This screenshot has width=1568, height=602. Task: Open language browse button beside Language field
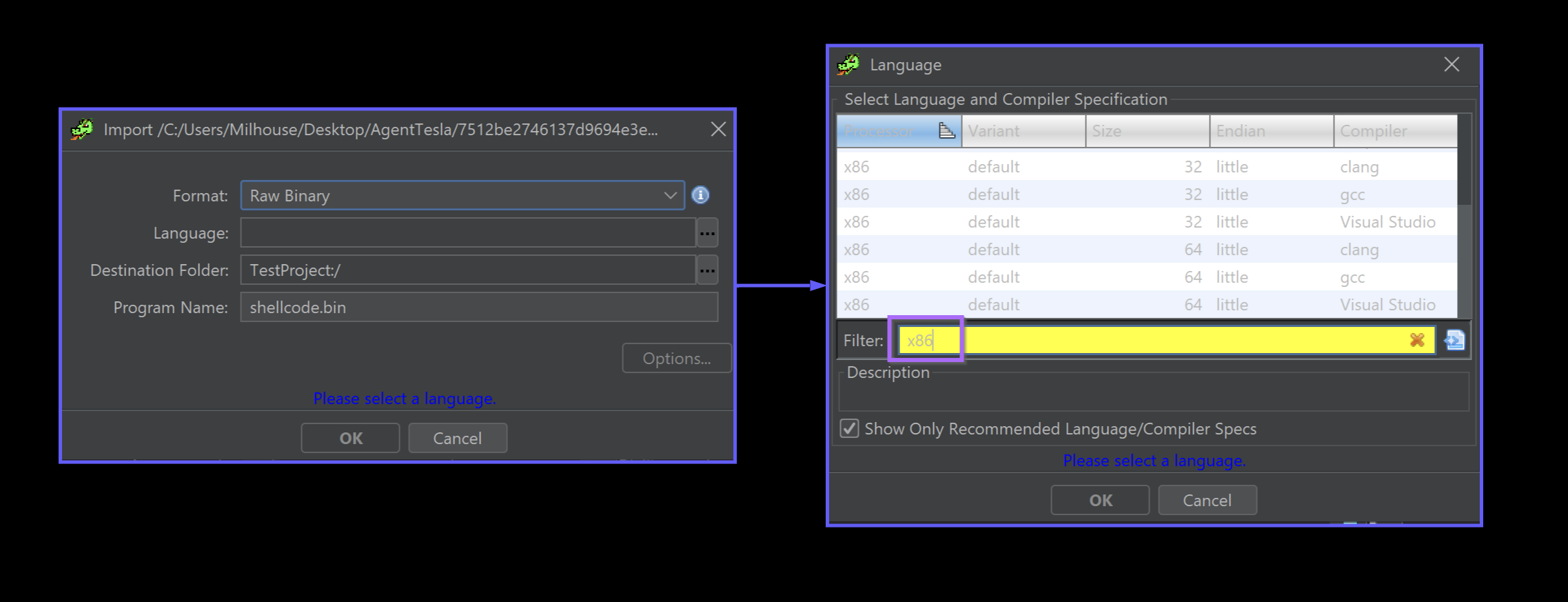pyautogui.click(x=707, y=233)
